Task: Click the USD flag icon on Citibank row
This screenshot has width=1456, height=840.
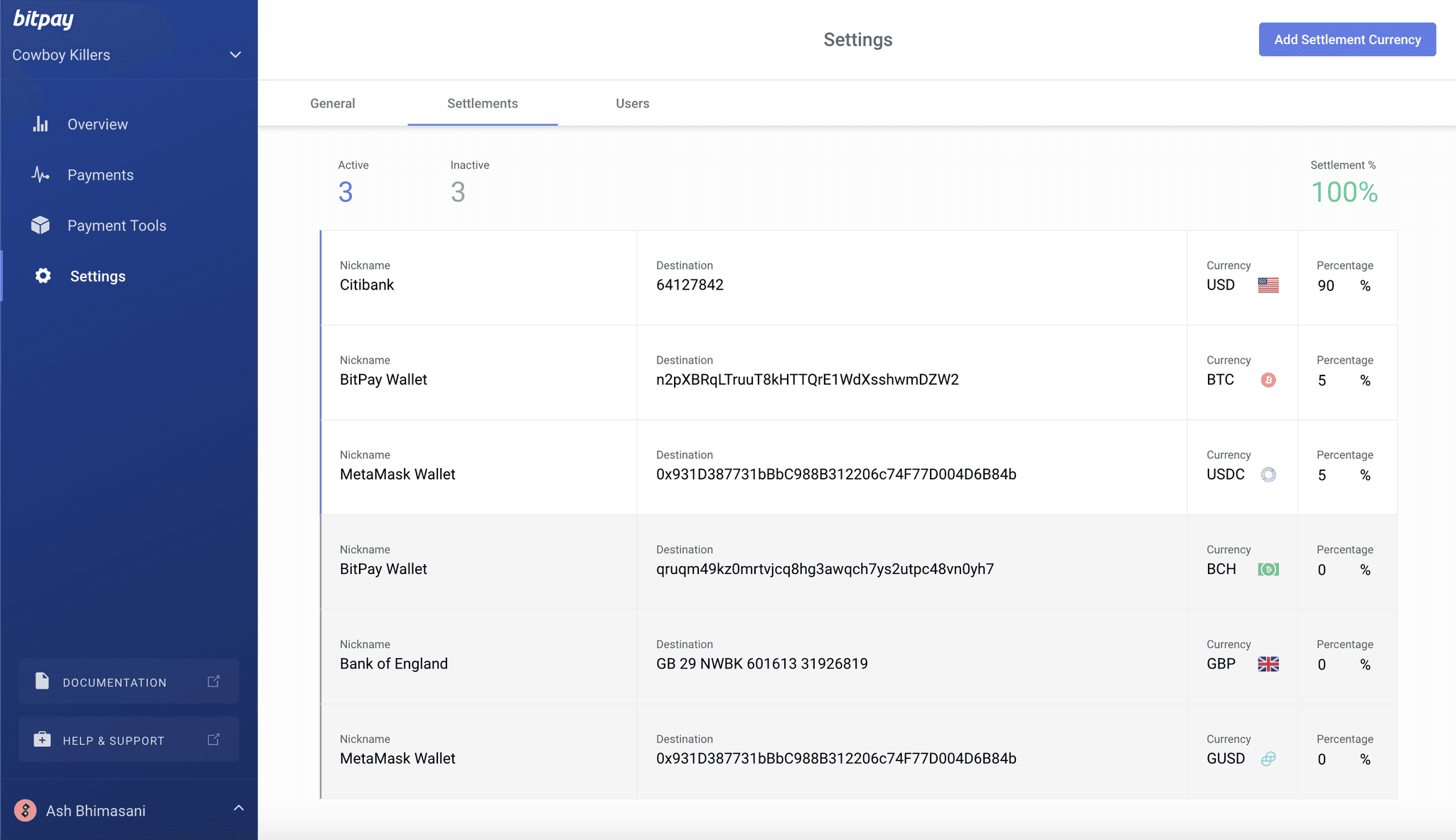Action: click(1268, 285)
